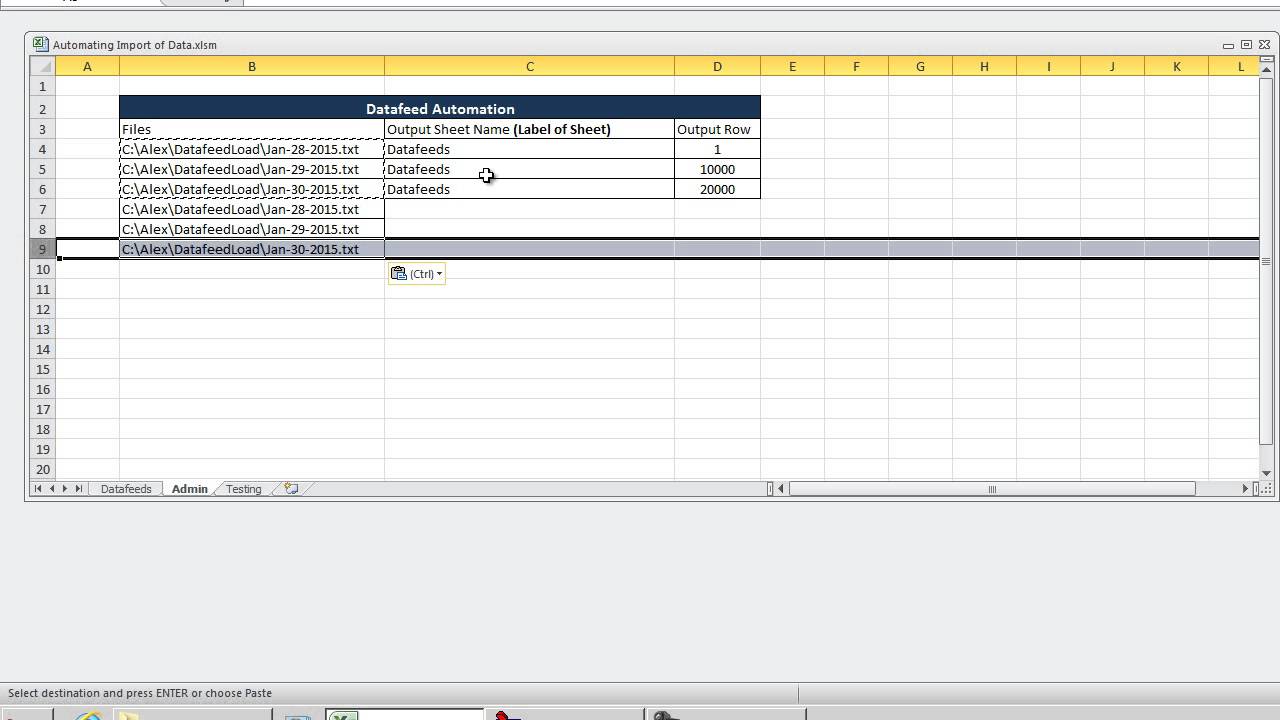Image resolution: width=1280 pixels, height=720 pixels.
Task: Open the Testing sheet tab
Action: (x=243, y=489)
